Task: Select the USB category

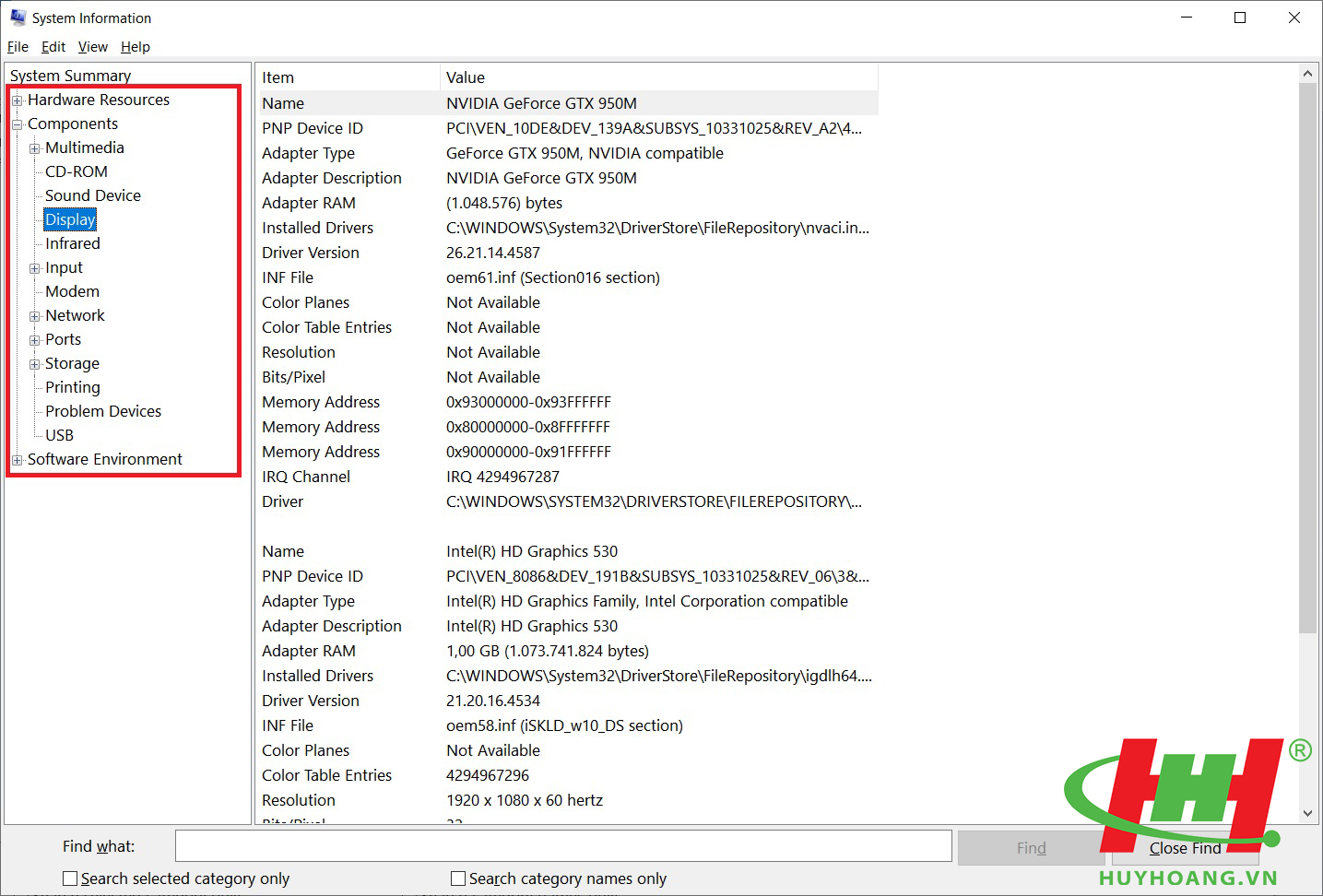Action: 59,435
